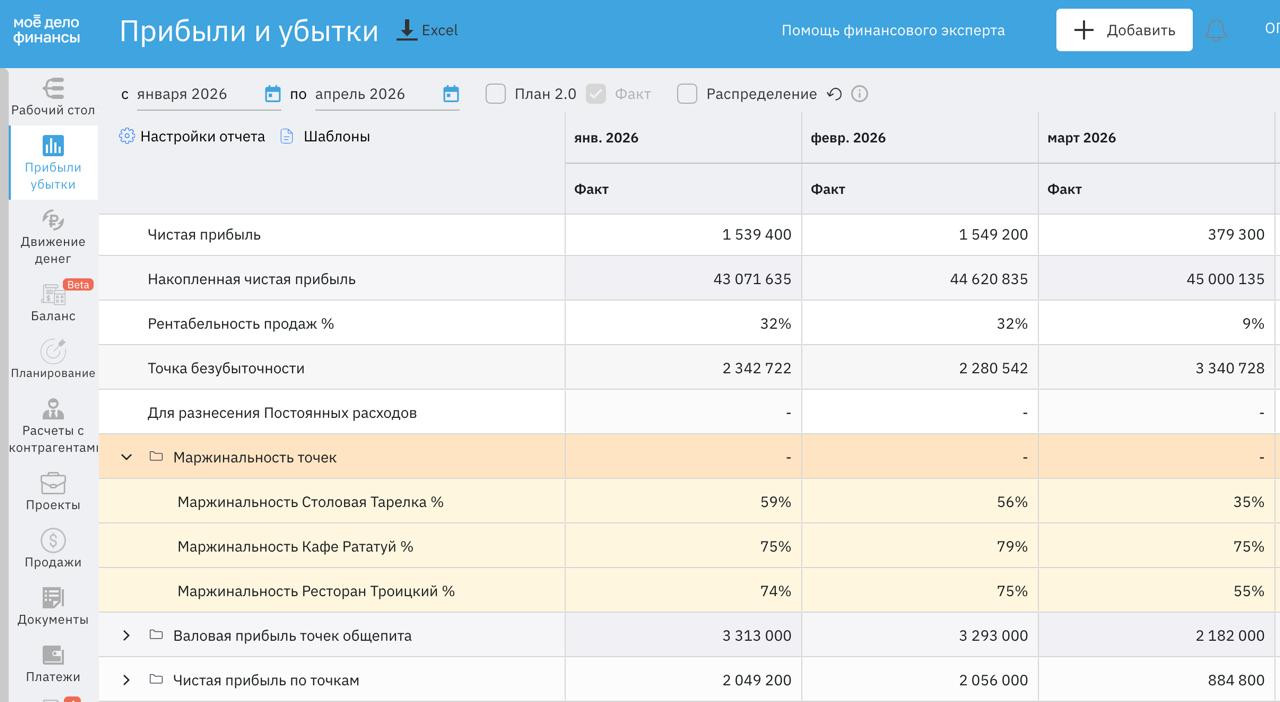Open Расчеты с контрагентами
1280x702 pixels.
(x=53, y=425)
